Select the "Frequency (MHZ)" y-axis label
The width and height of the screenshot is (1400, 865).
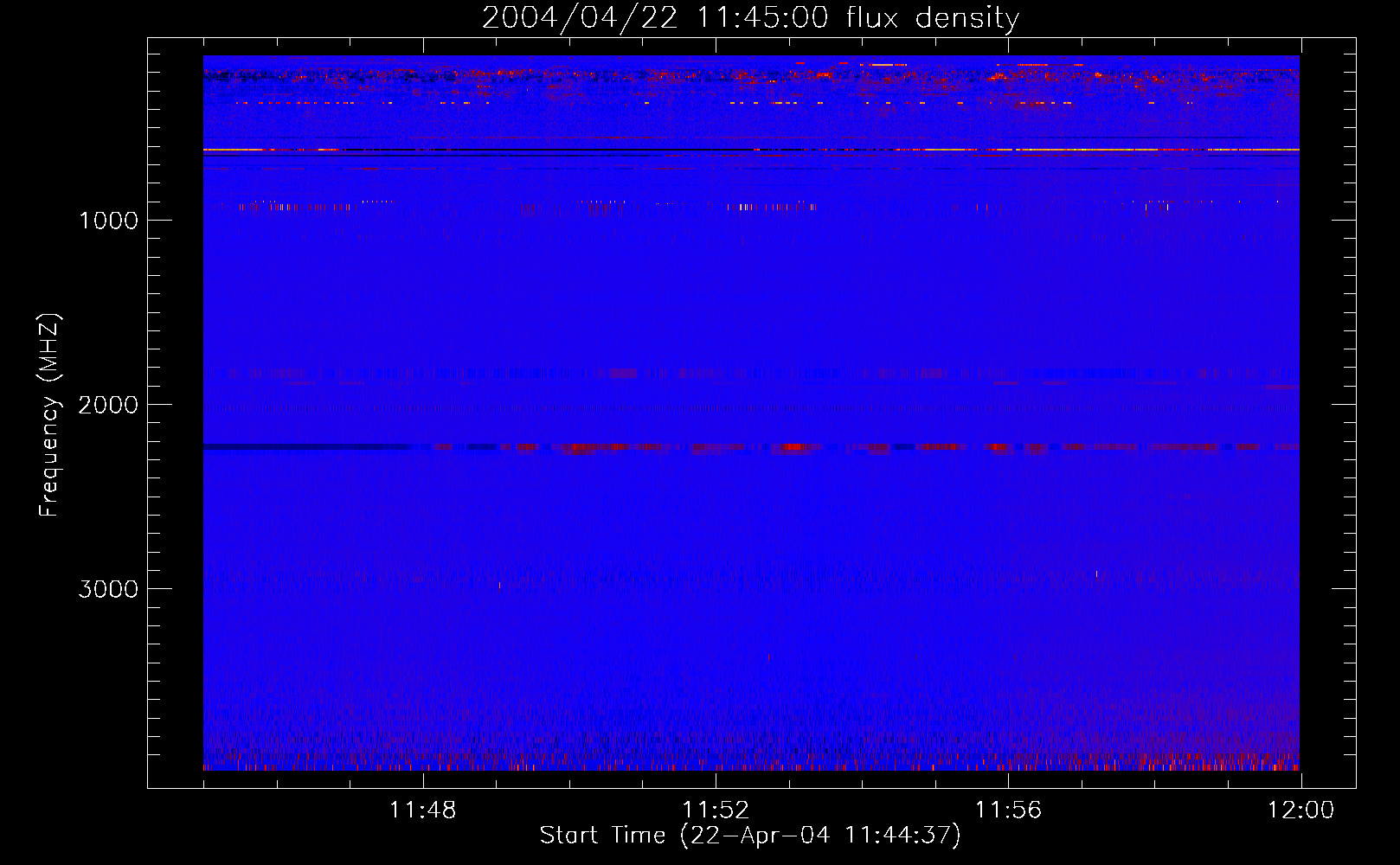(x=49, y=415)
